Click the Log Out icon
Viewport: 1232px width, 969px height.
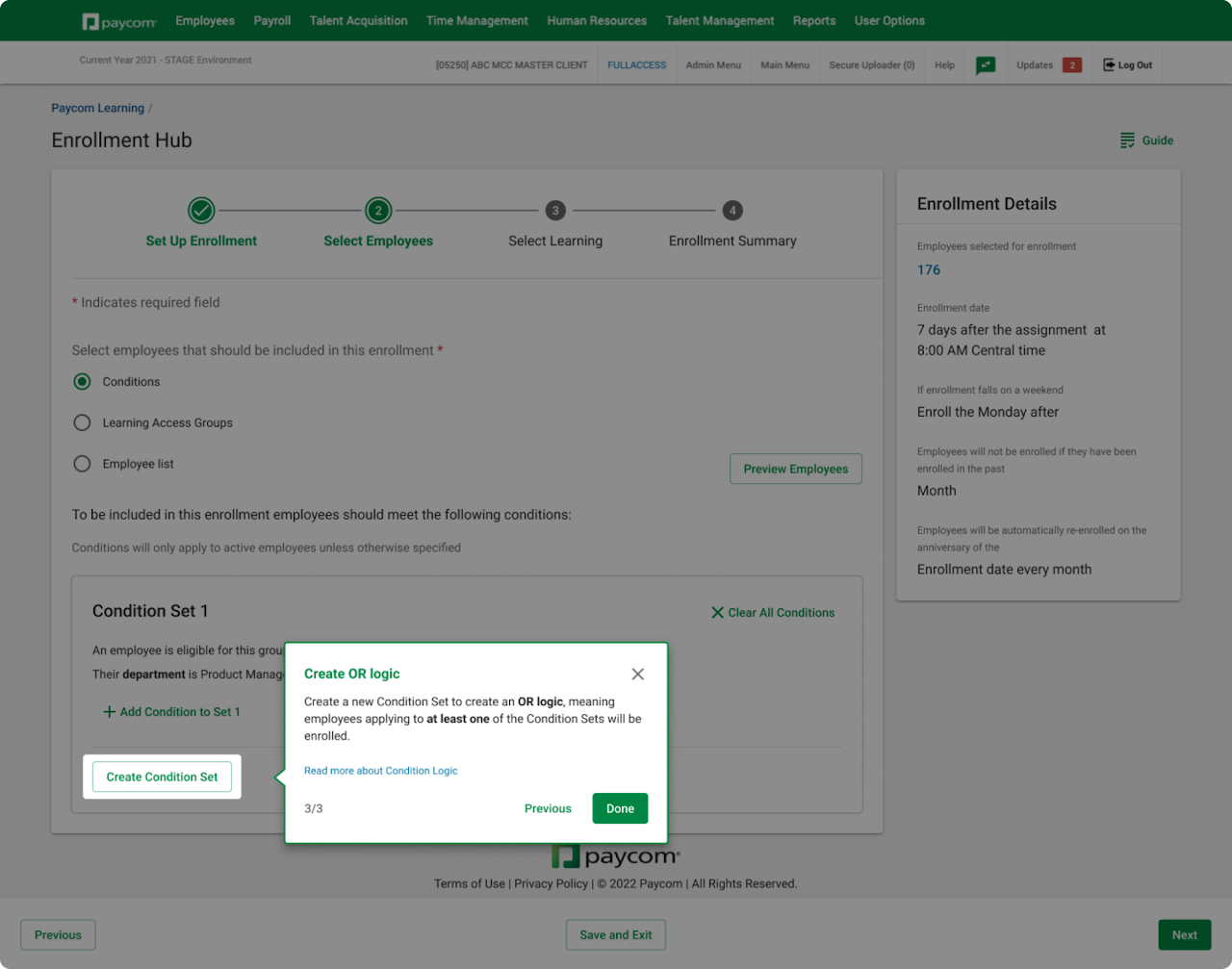pyautogui.click(x=1109, y=65)
